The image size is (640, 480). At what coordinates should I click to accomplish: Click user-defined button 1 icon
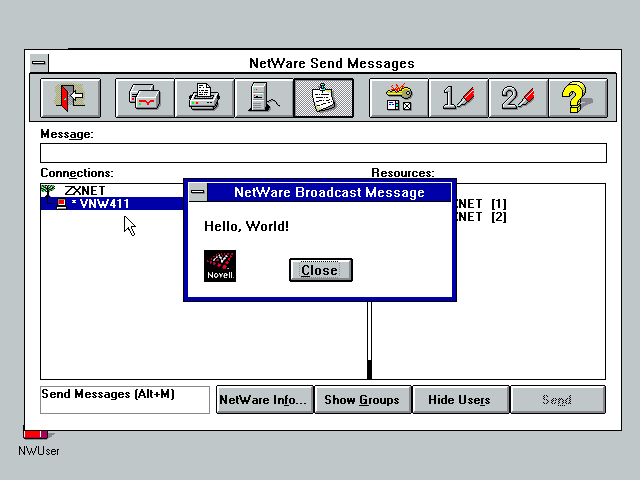coord(458,98)
